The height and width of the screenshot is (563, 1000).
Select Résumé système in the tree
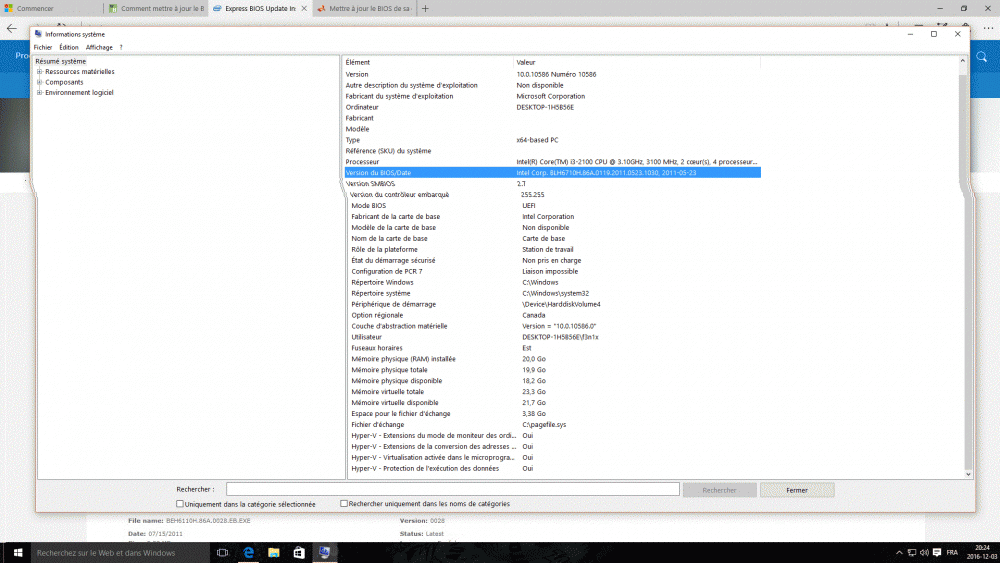click(61, 61)
